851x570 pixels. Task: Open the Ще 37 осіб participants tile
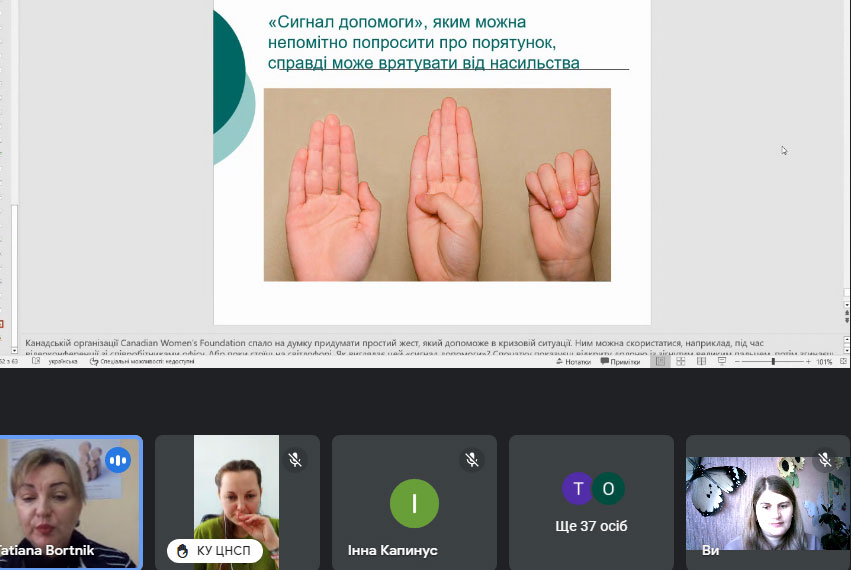click(591, 502)
